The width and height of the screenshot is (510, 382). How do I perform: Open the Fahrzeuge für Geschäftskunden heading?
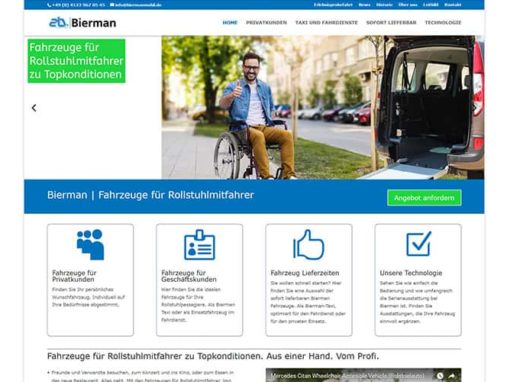tap(189, 276)
